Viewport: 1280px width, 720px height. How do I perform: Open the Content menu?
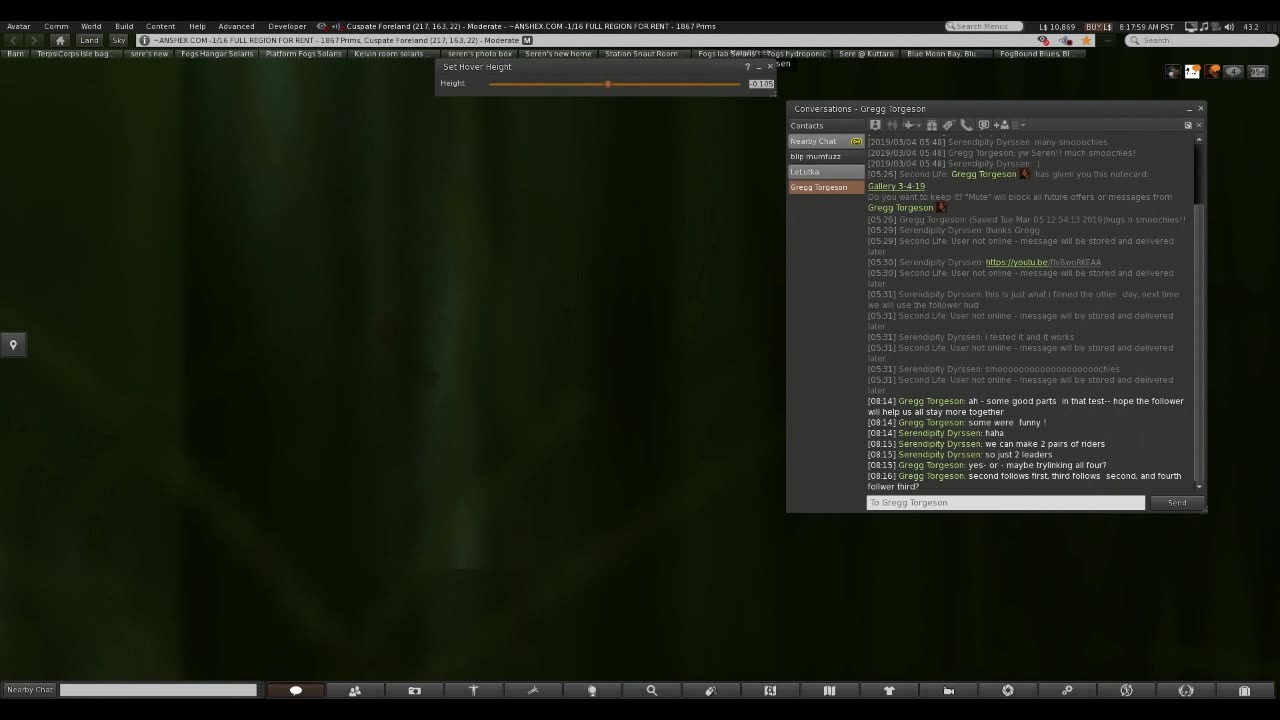[x=160, y=26]
